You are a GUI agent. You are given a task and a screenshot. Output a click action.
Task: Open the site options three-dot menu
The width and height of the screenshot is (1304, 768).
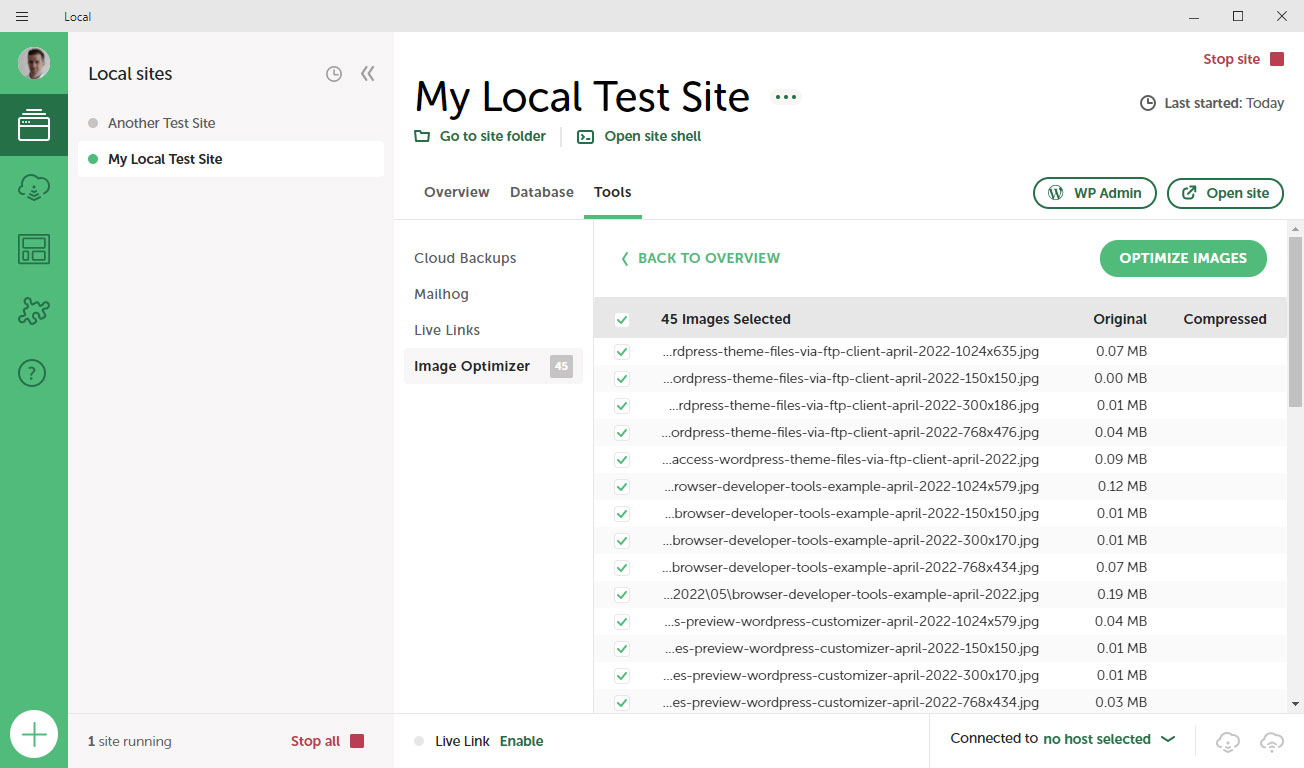(x=786, y=97)
